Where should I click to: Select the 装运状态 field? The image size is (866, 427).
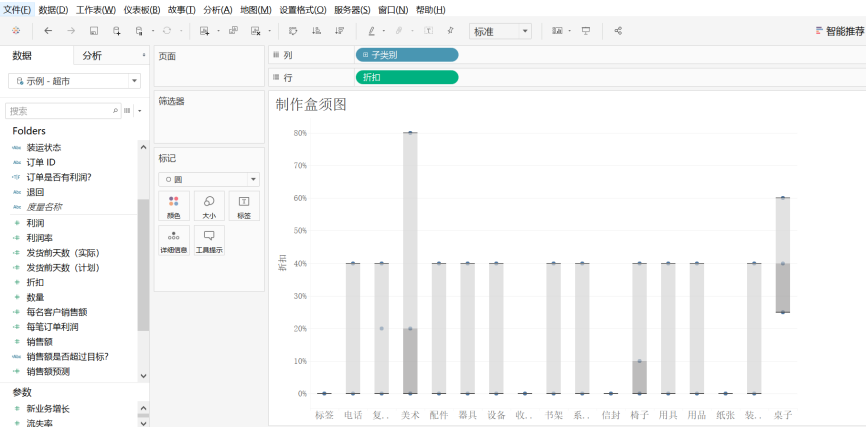point(44,147)
